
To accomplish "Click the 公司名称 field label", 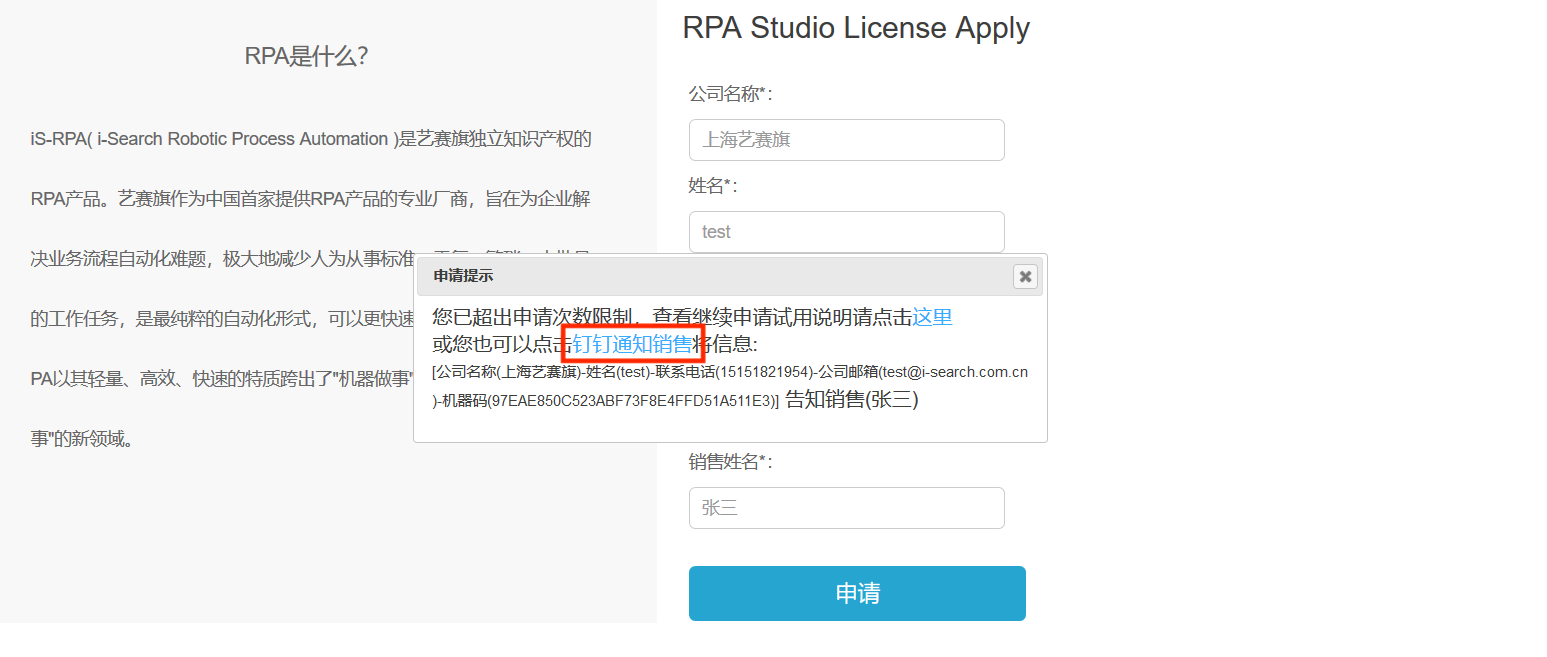I will (x=731, y=94).
